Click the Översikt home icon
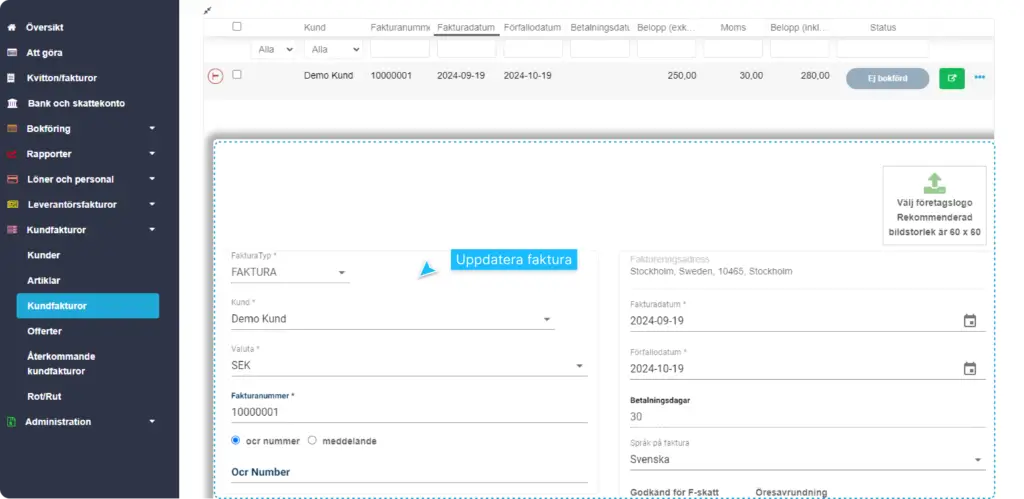 tap(12, 28)
